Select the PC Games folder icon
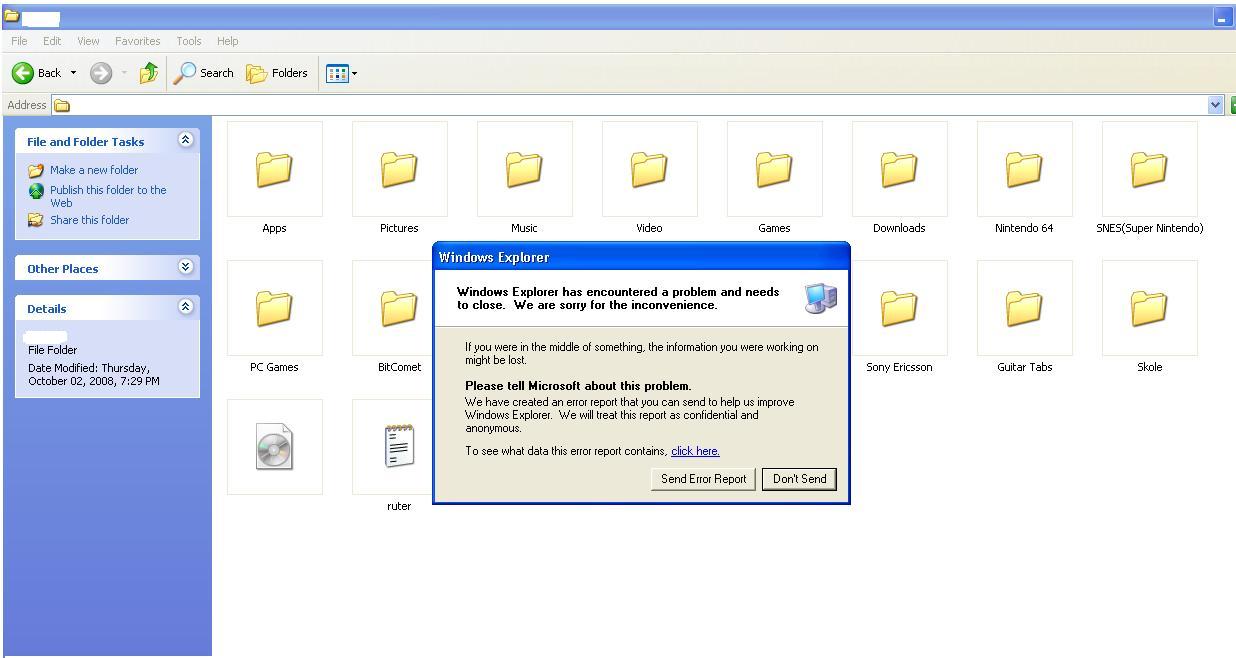Viewport: 1236px width, 658px height. [275, 308]
